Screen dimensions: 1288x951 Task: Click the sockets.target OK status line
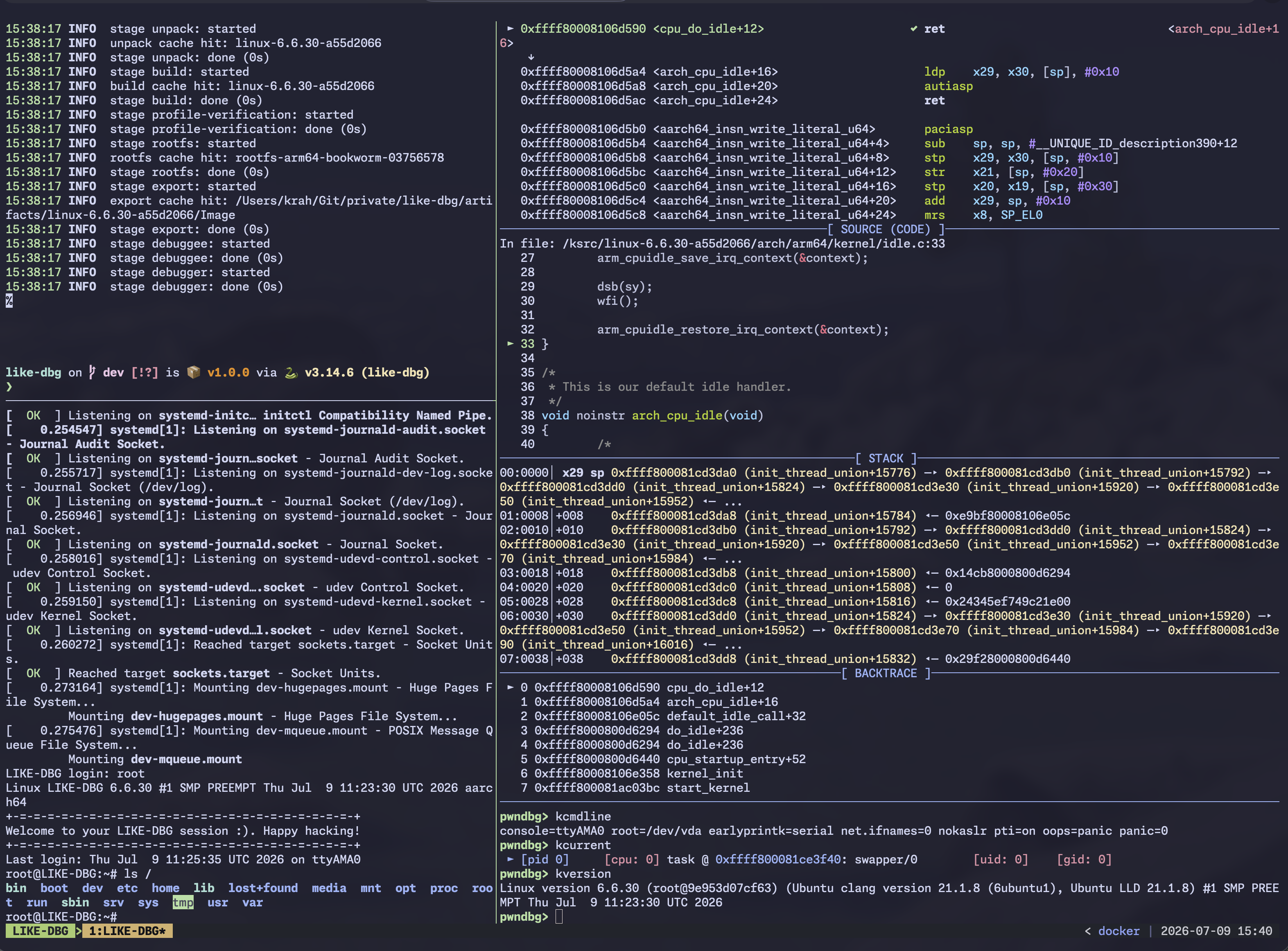point(193,673)
